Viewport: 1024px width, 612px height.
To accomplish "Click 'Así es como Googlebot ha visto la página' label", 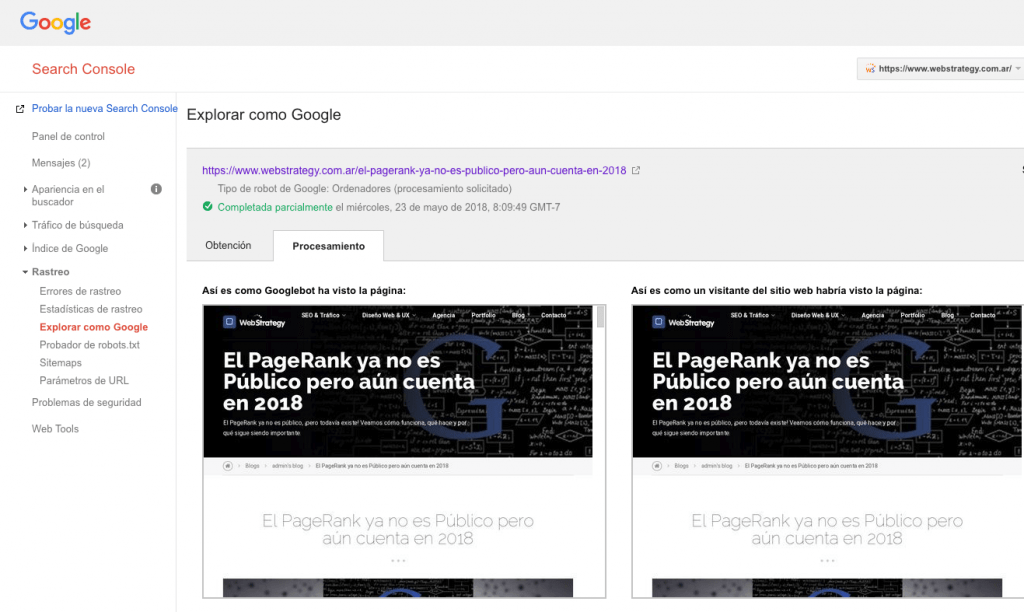I will [x=304, y=291].
